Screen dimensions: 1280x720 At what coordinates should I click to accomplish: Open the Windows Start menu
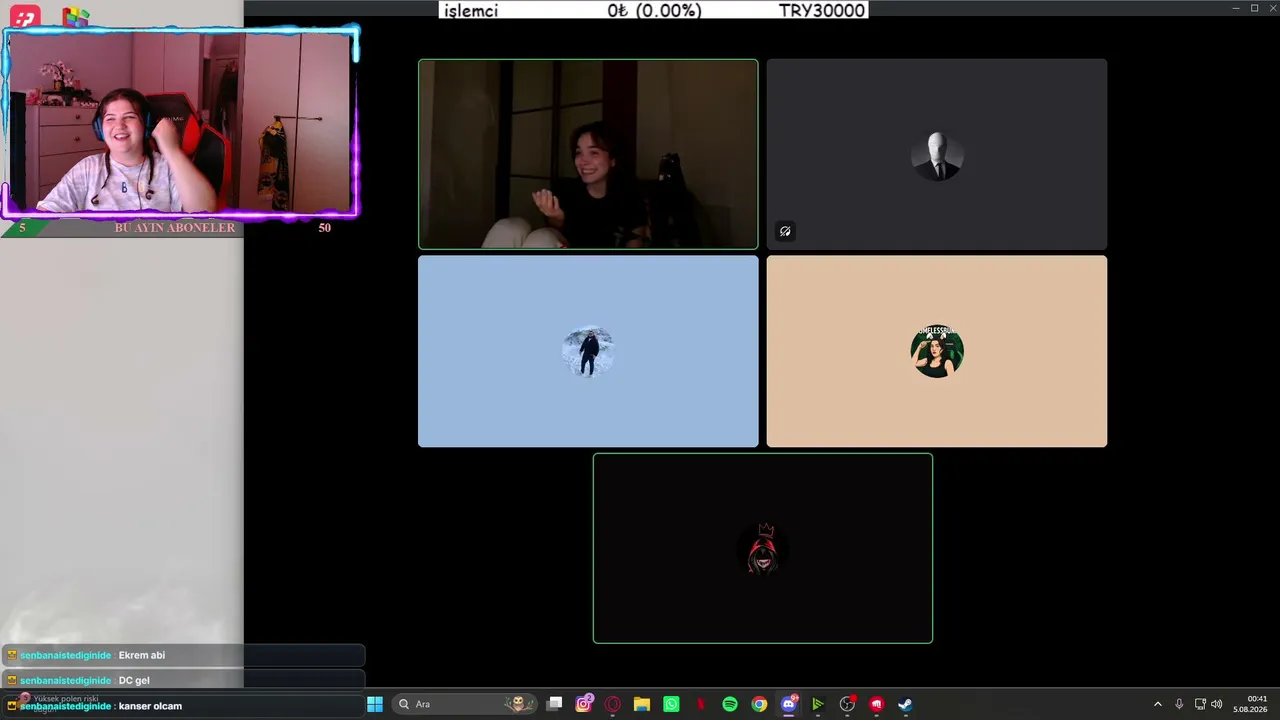pyautogui.click(x=375, y=704)
